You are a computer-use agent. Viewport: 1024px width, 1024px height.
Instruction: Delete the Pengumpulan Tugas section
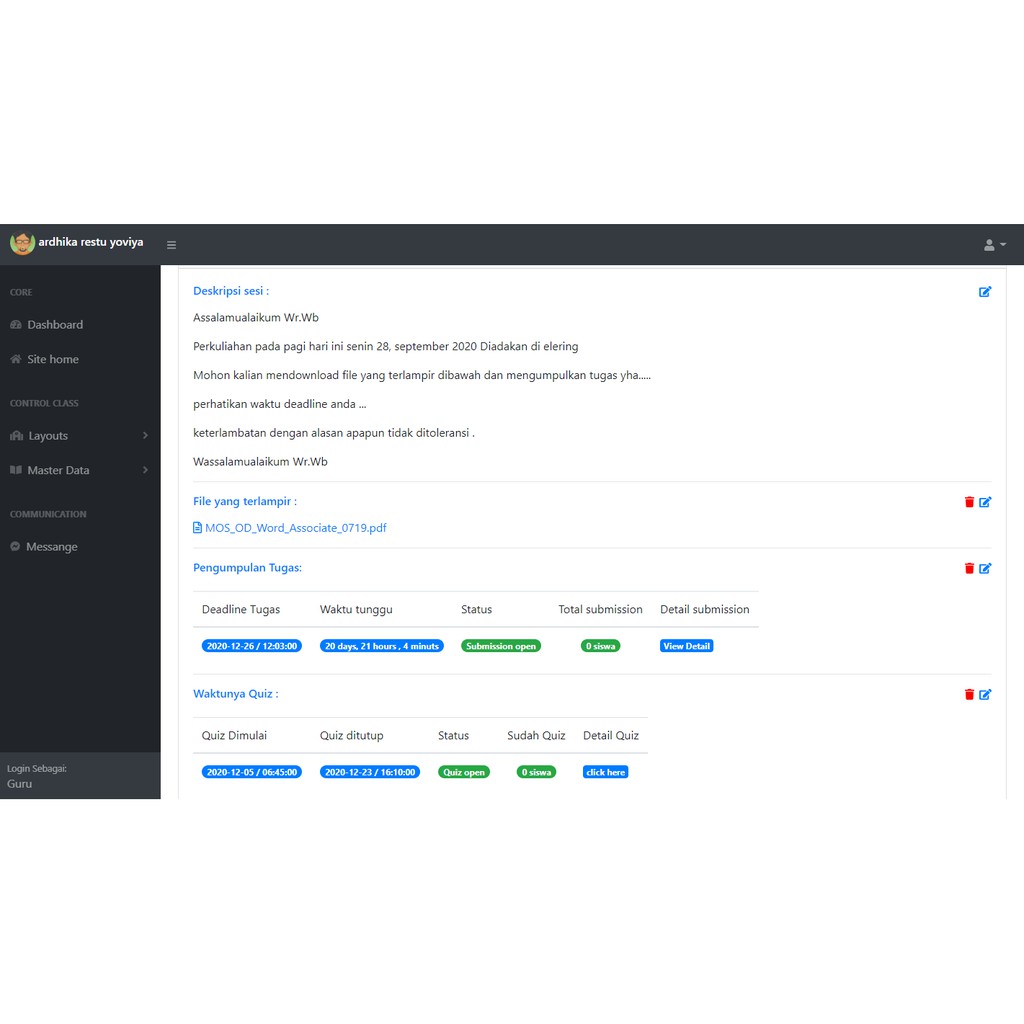tap(969, 568)
